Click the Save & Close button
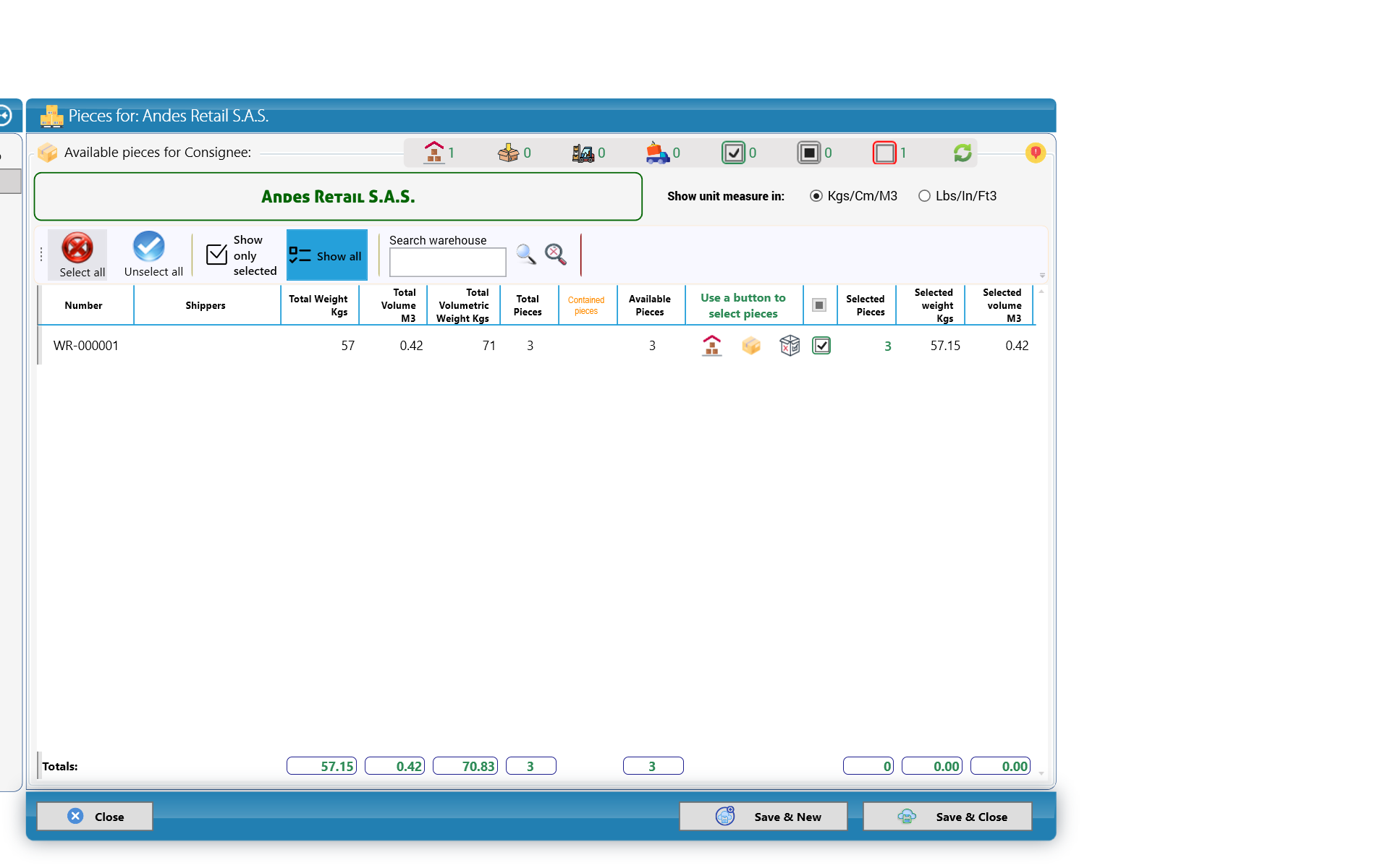 point(947,817)
